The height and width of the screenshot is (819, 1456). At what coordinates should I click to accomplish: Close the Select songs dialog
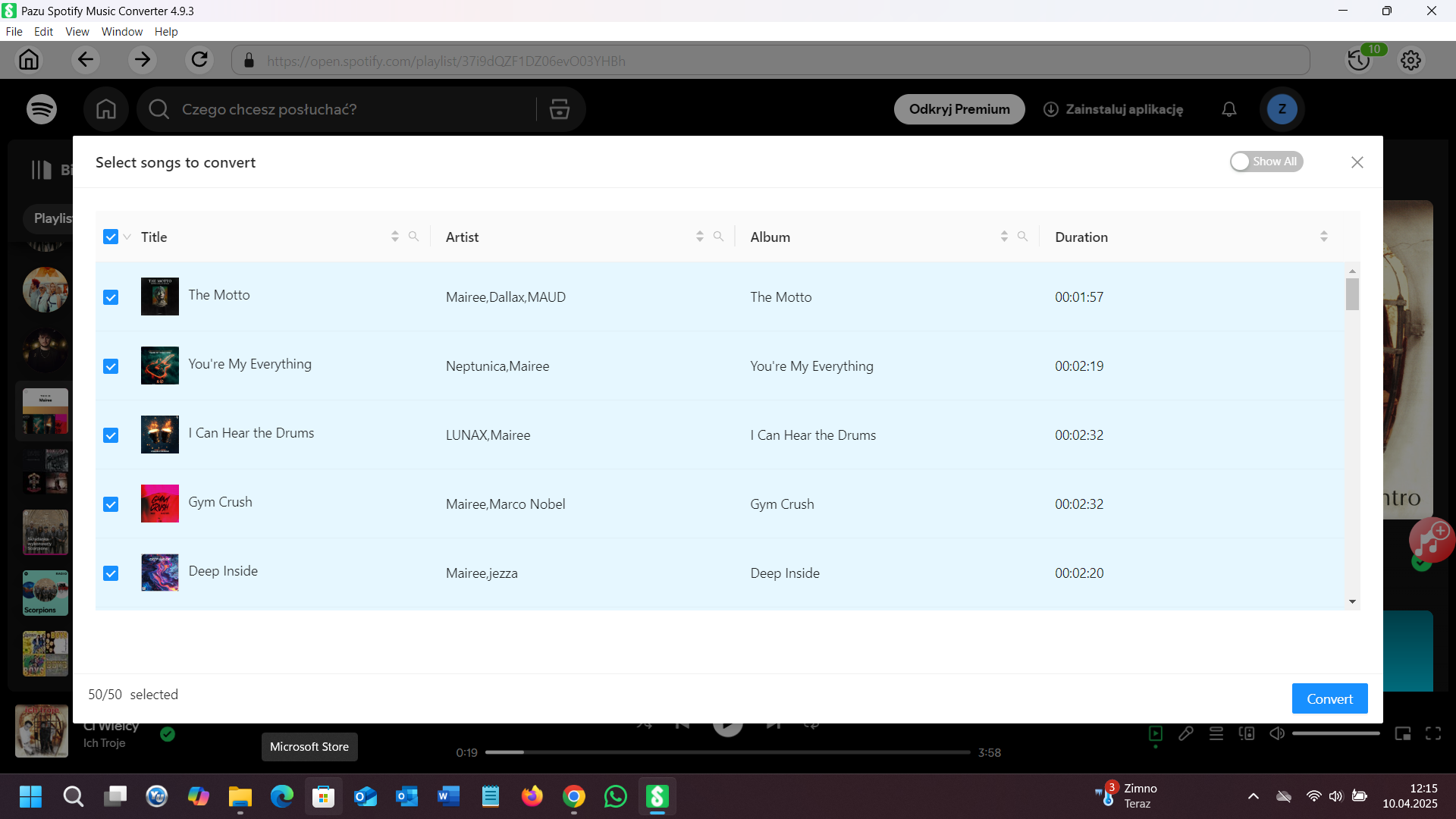[x=1357, y=162]
